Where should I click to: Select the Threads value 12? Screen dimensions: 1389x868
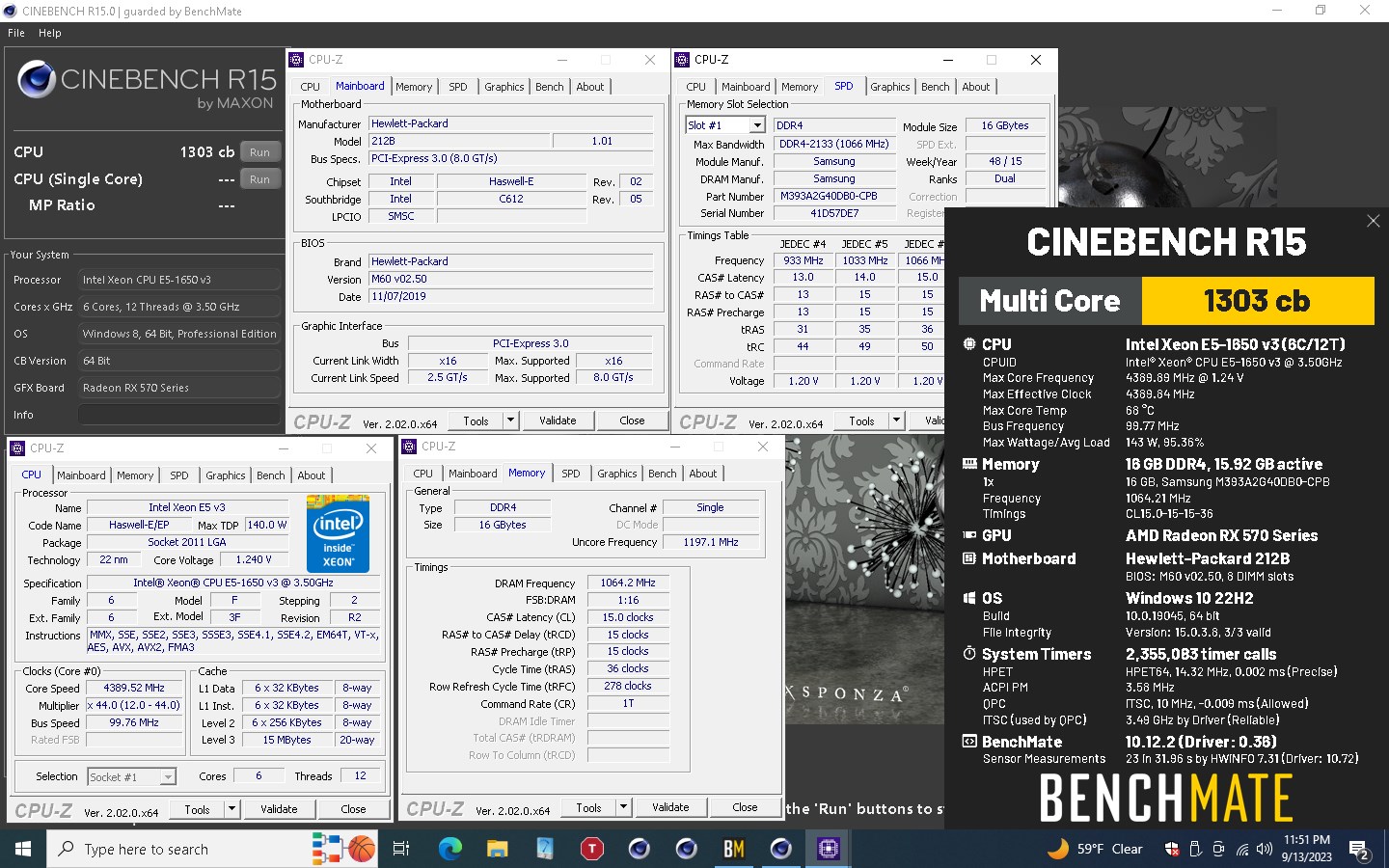pos(360,776)
